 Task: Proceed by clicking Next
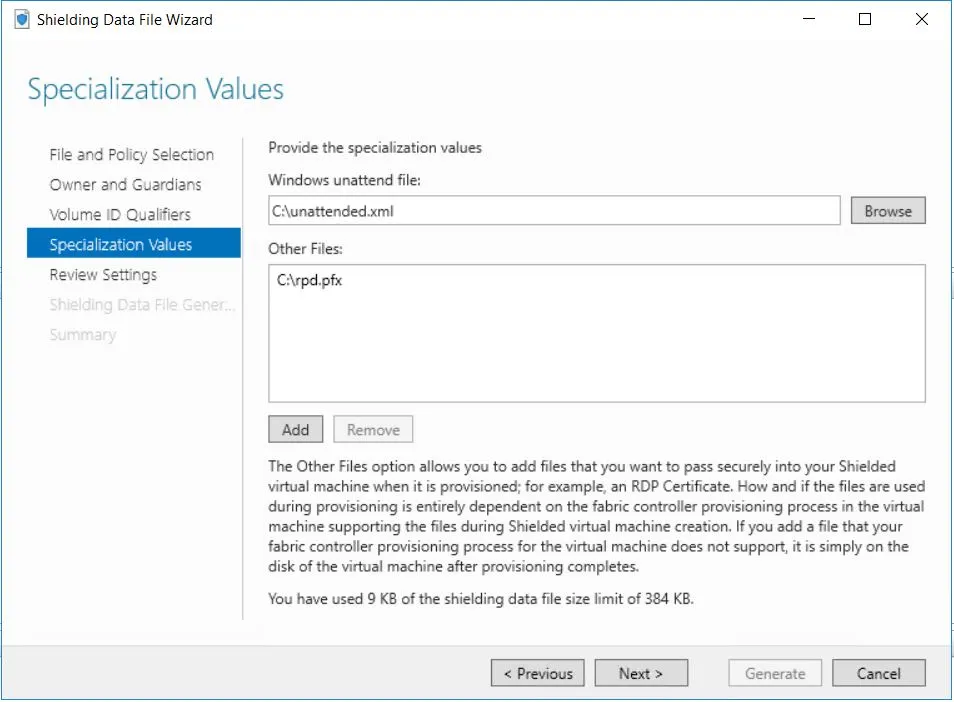[640, 674]
